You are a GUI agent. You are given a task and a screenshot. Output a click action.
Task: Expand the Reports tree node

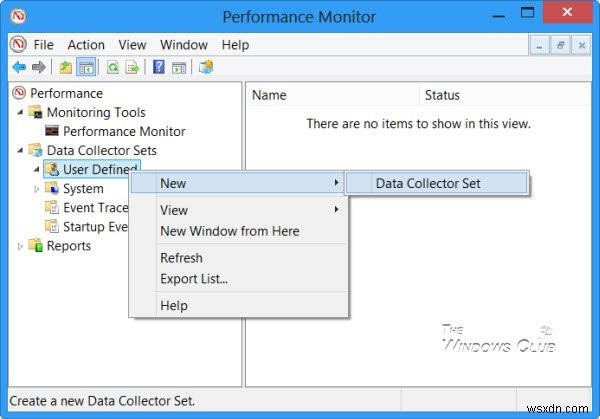point(20,246)
